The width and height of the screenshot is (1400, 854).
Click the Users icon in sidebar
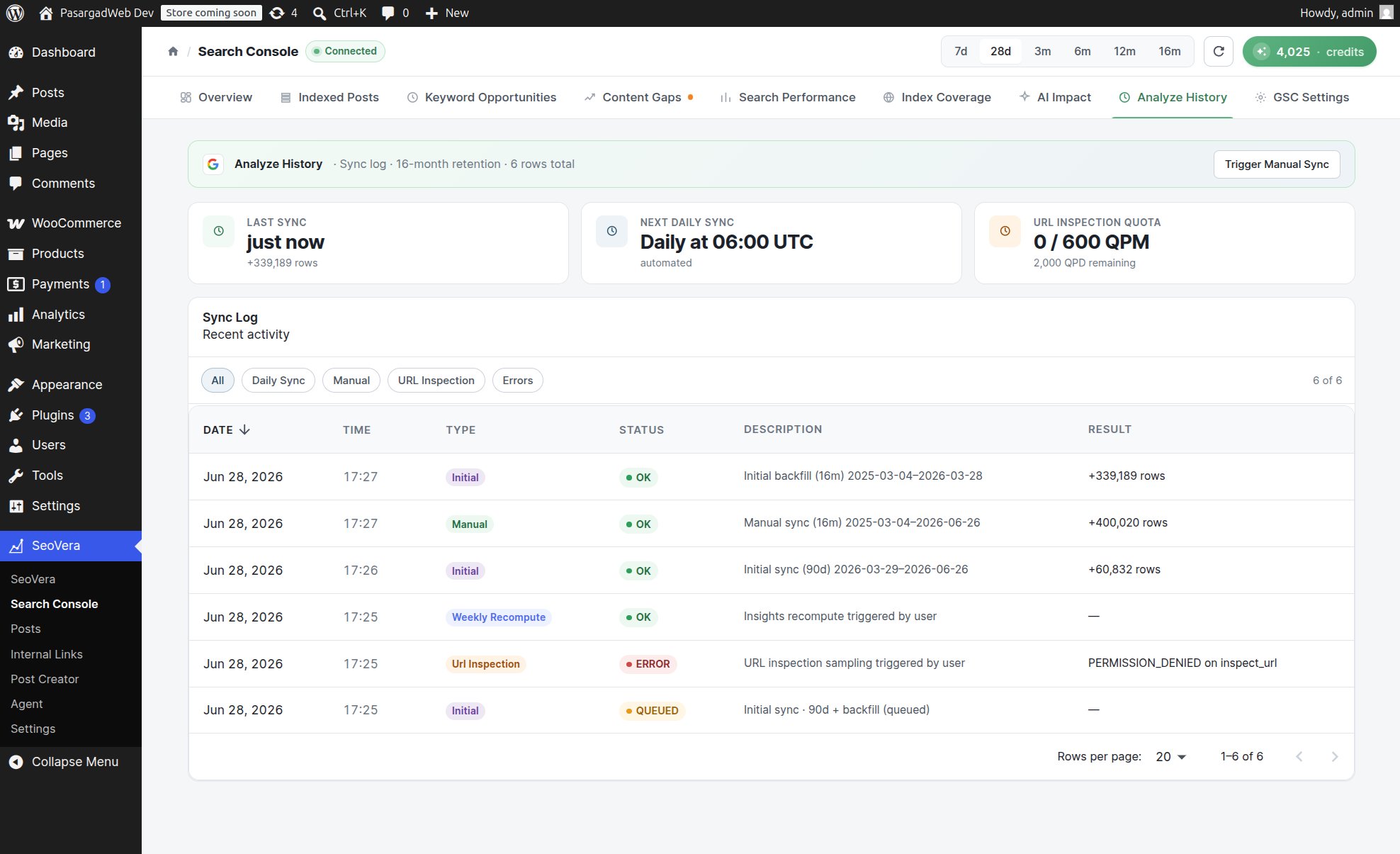point(16,445)
